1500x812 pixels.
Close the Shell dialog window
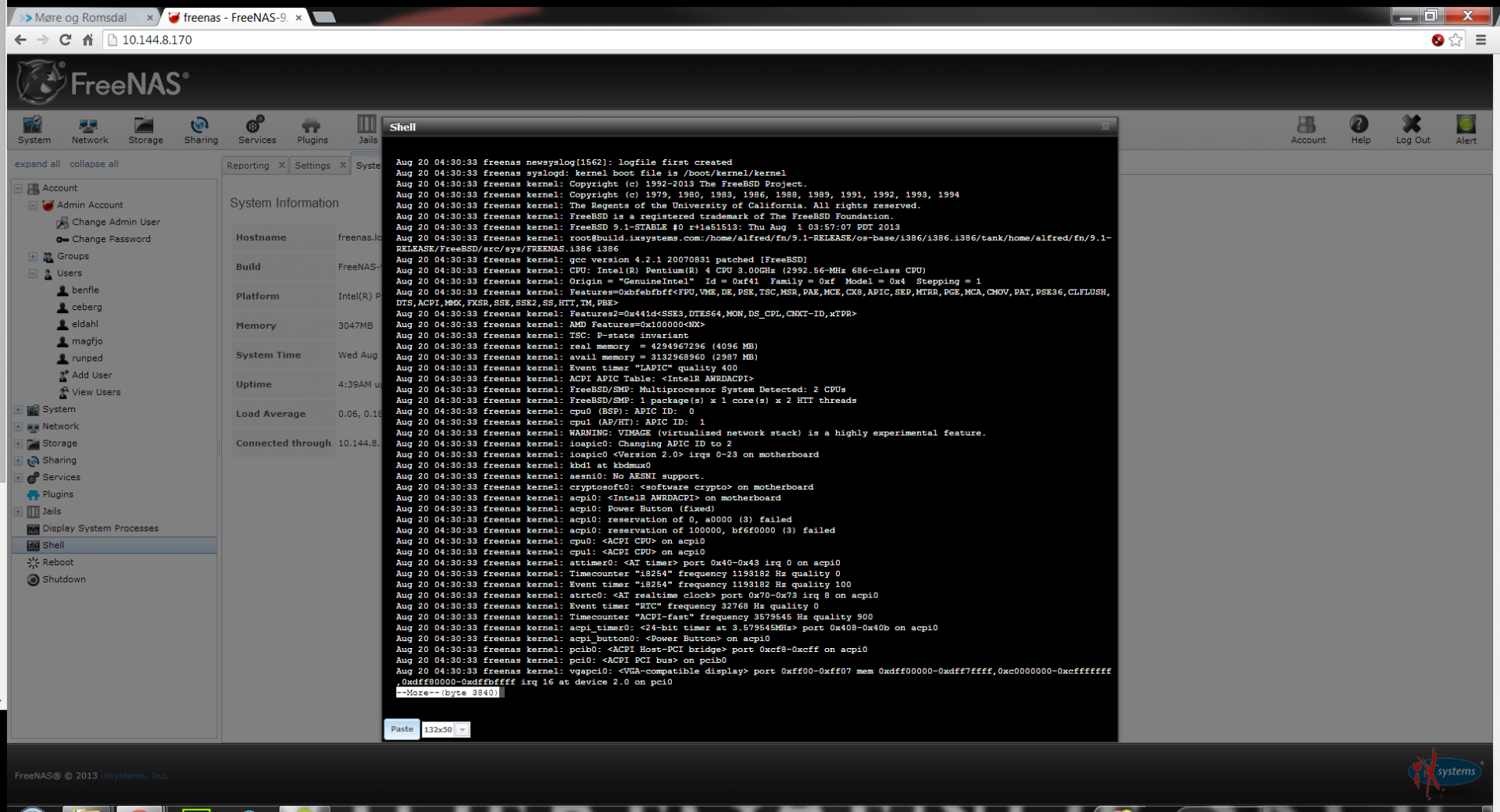click(x=1105, y=126)
